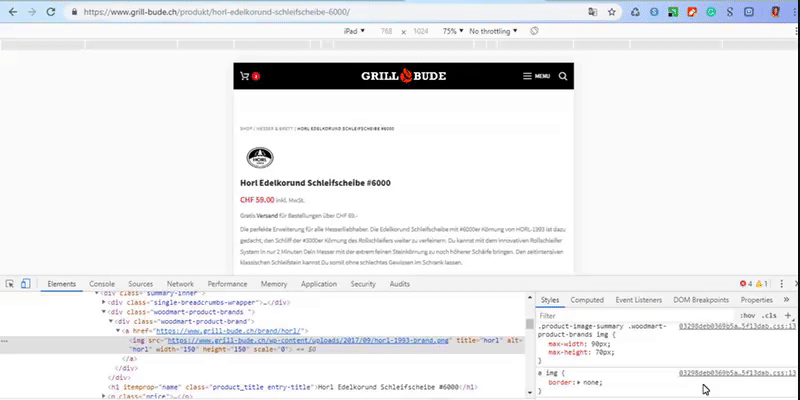Open the site search magnifier

(563, 76)
